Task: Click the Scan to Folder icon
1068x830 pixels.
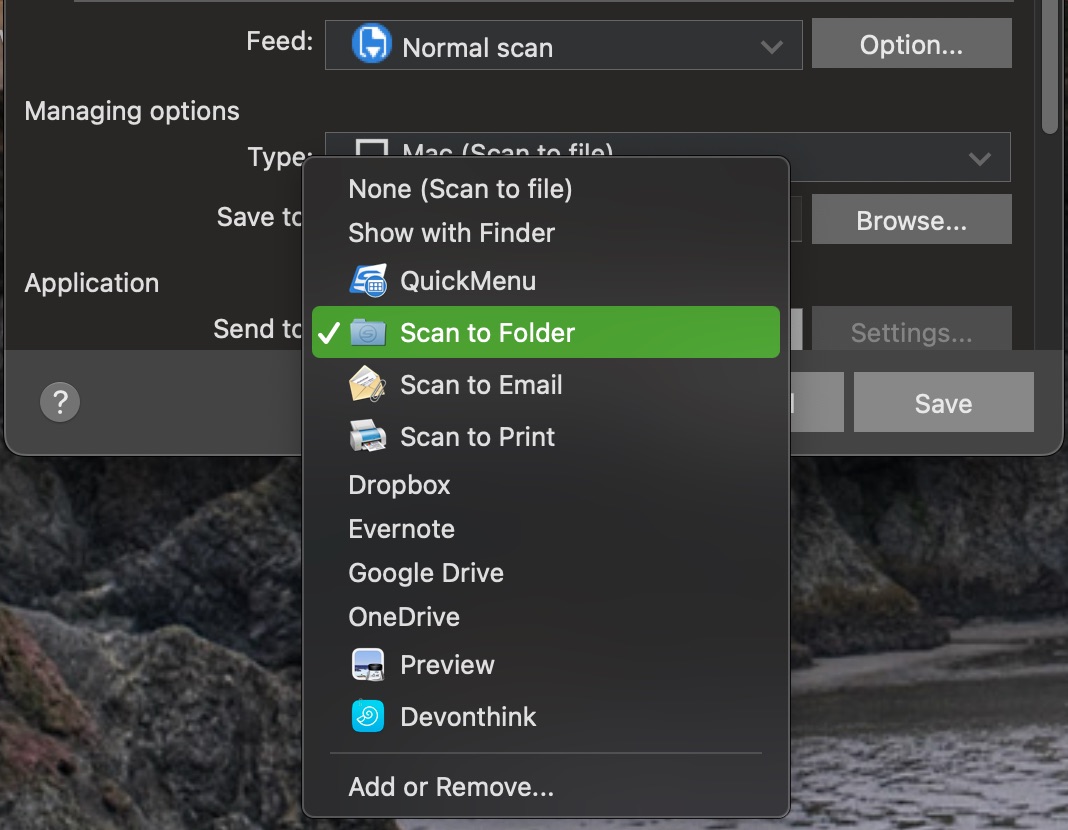Action: click(x=368, y=333)
